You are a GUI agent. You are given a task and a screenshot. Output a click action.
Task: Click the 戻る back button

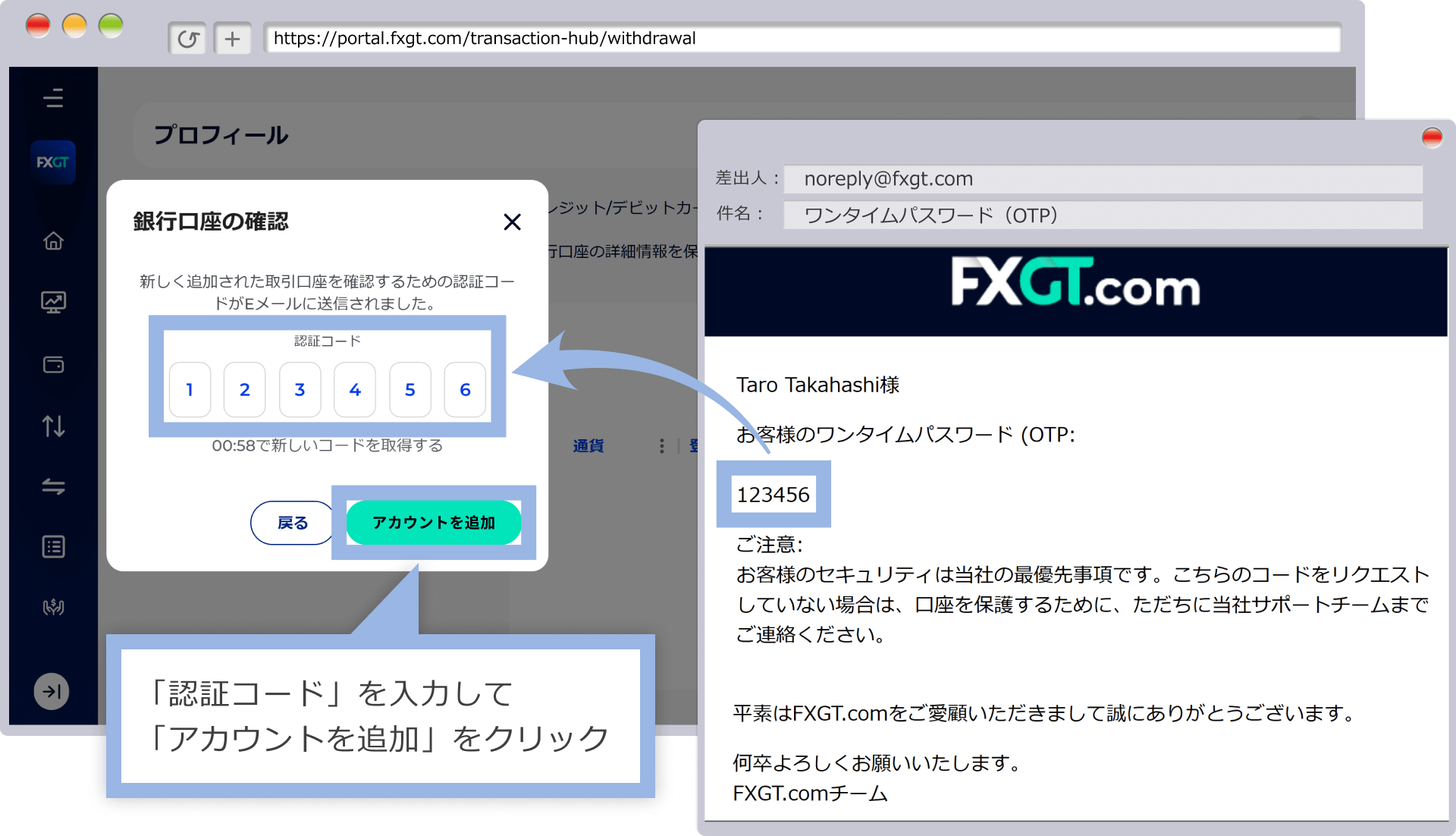coord(292,523)
